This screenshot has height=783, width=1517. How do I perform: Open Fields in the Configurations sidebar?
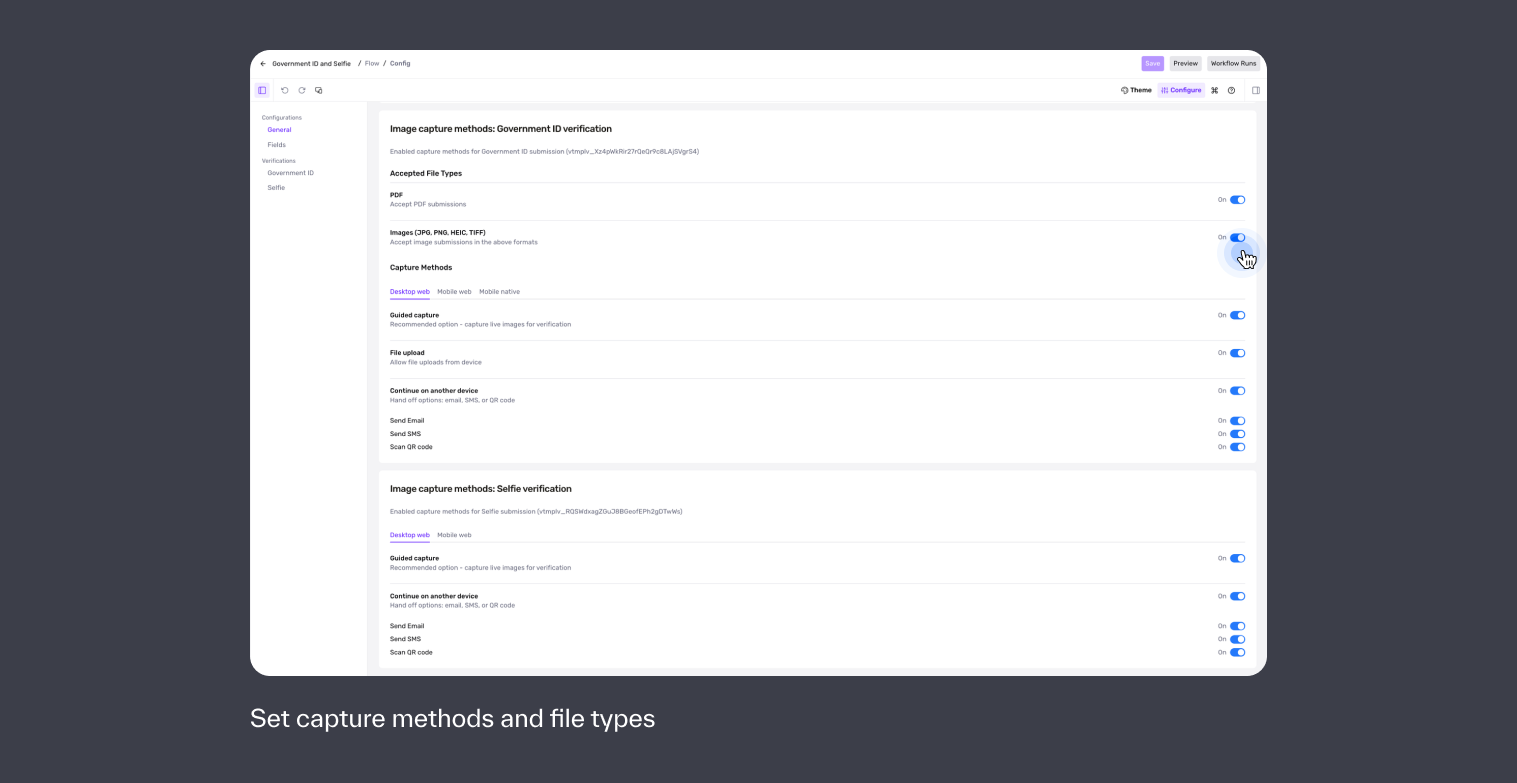[276, 145]
